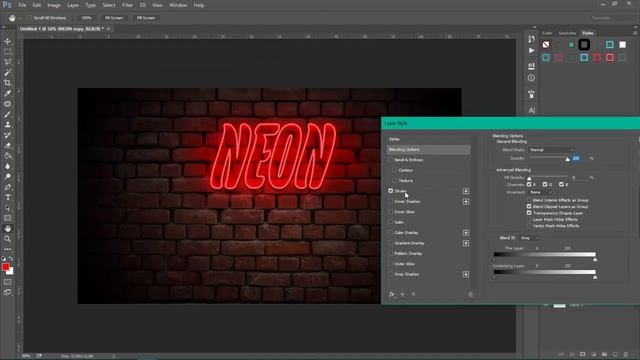
Task: Open the Filter menu
Action: 127,5
